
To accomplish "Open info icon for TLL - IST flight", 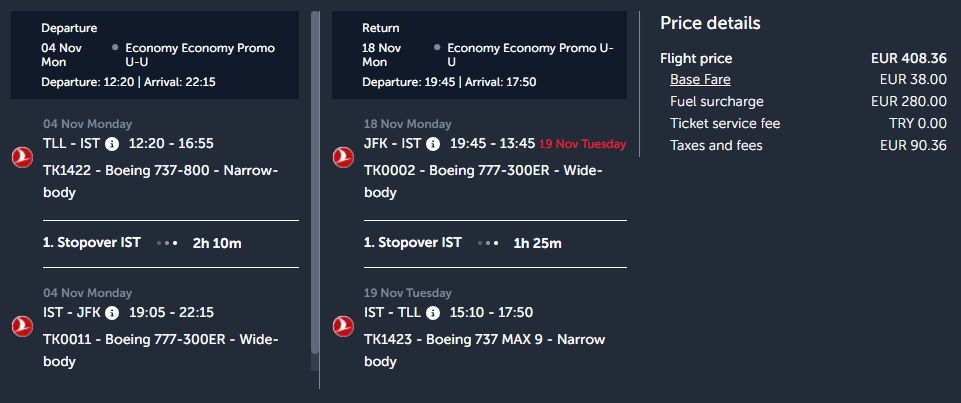I will (112, 144).
